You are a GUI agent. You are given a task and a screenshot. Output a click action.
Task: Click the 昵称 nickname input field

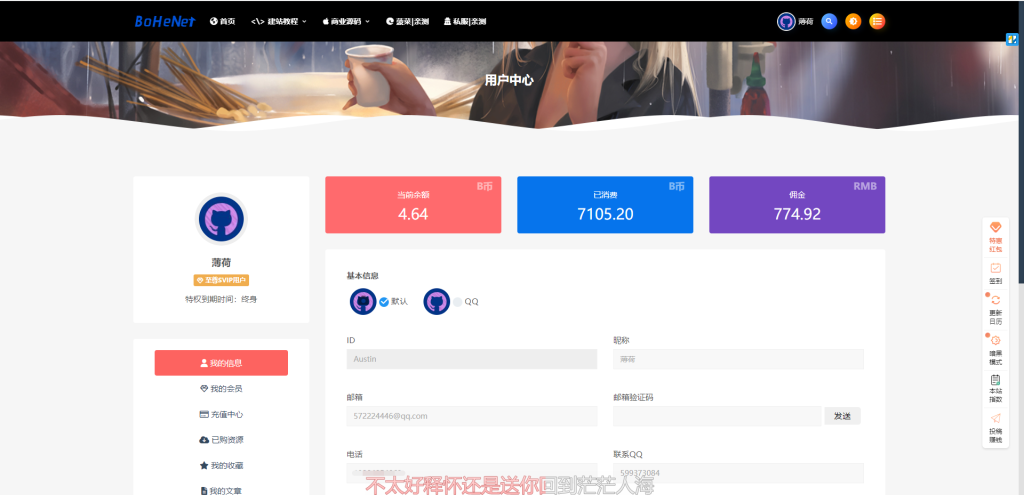pos(738,359)
